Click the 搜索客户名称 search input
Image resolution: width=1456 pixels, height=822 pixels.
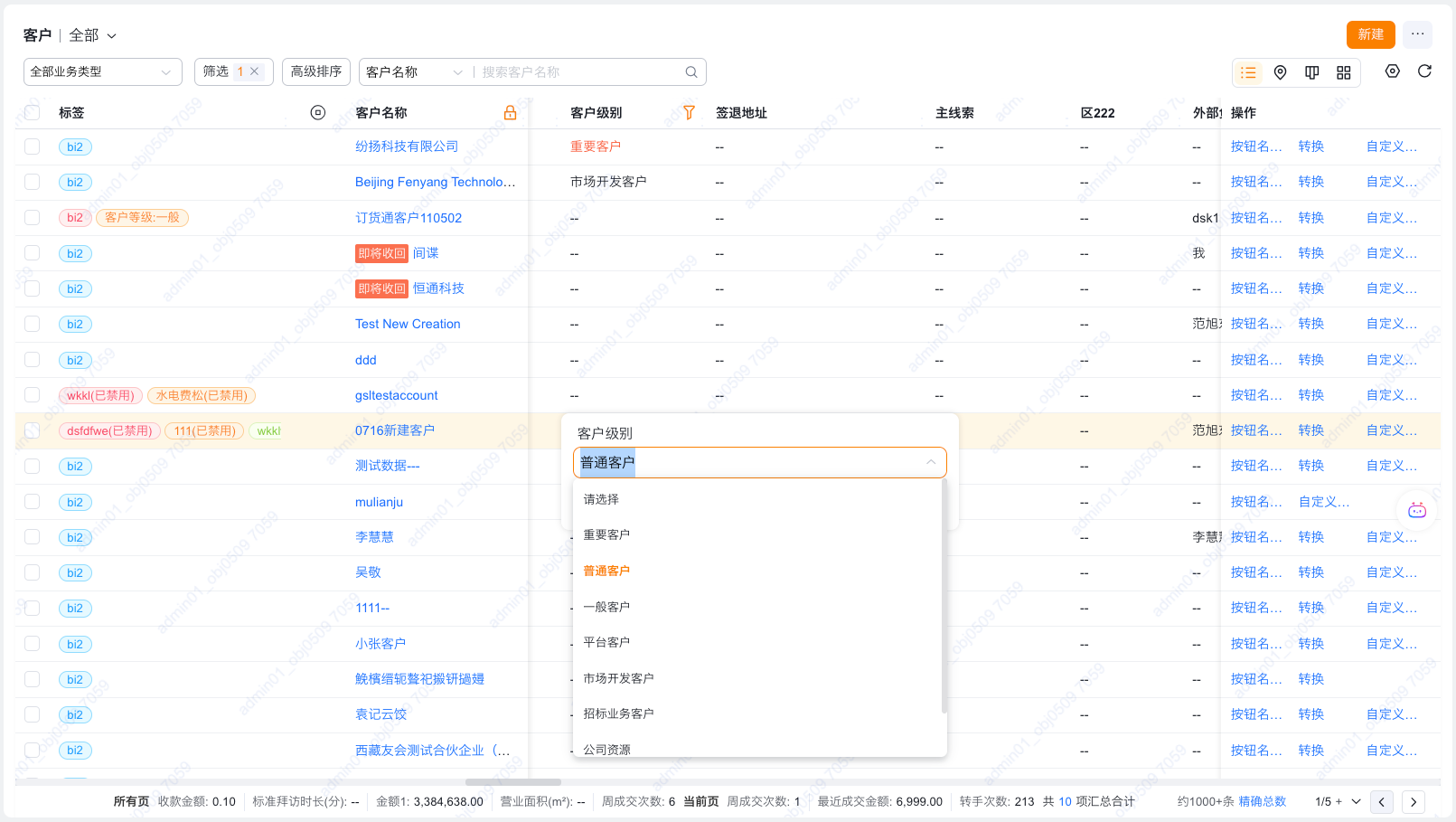(x=578, y=72)
